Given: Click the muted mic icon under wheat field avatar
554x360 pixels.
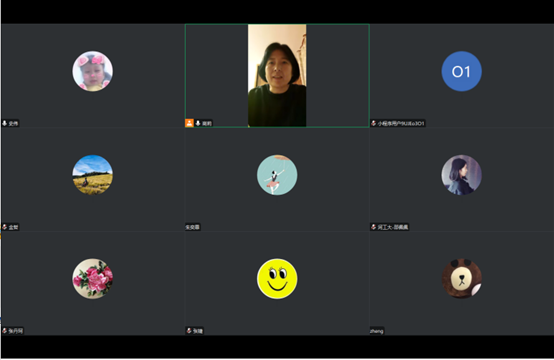Looking at the screenshot, I should [x=5, y=227].
